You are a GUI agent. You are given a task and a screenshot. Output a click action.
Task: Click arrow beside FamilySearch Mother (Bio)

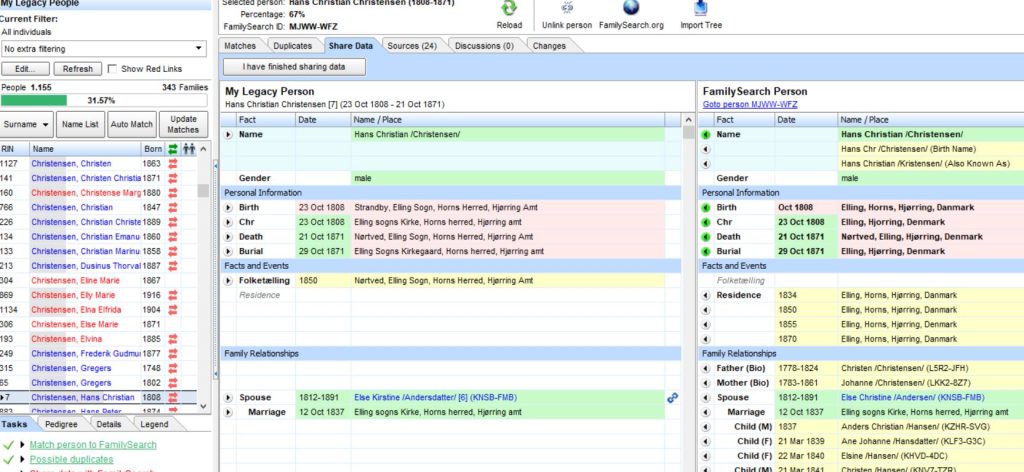click(706, 383)
